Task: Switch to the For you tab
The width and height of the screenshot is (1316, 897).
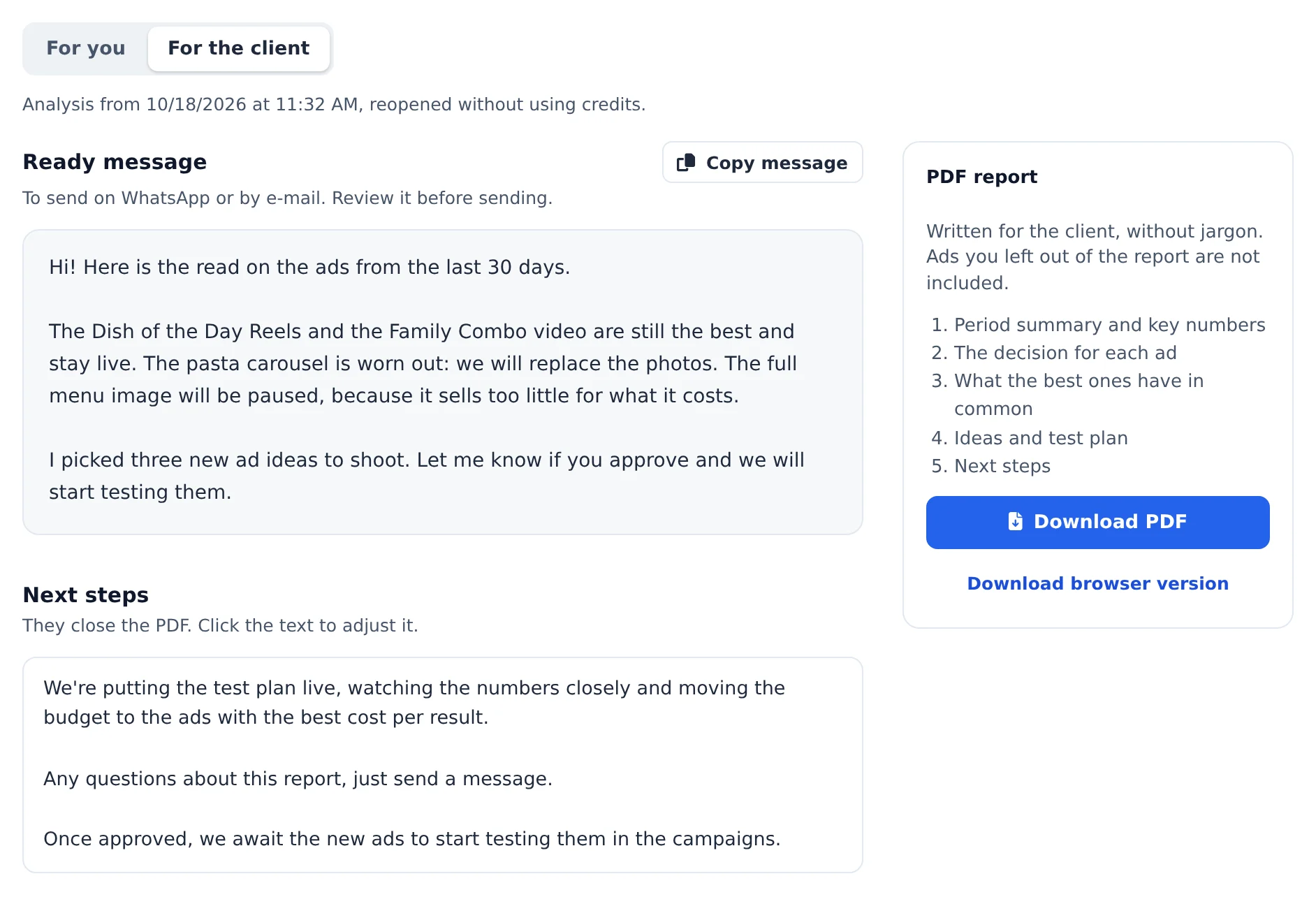Action: [86, 48]
